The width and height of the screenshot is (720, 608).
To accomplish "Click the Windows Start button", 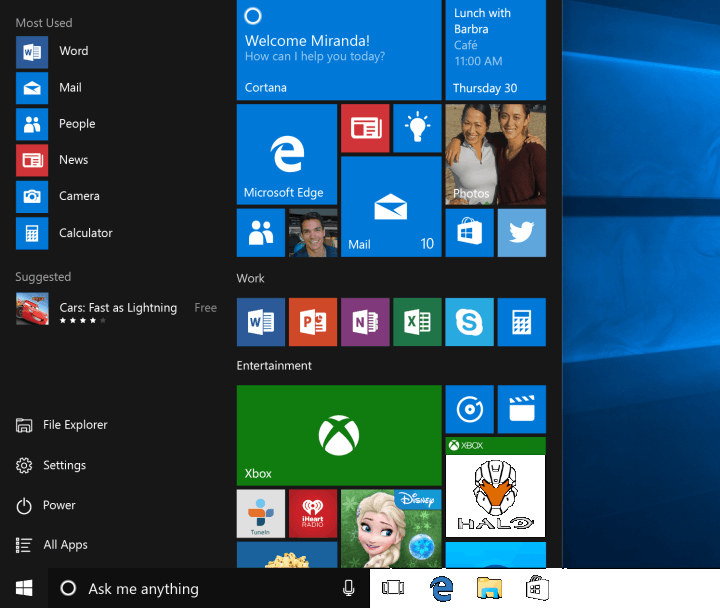I will (24, 588).
